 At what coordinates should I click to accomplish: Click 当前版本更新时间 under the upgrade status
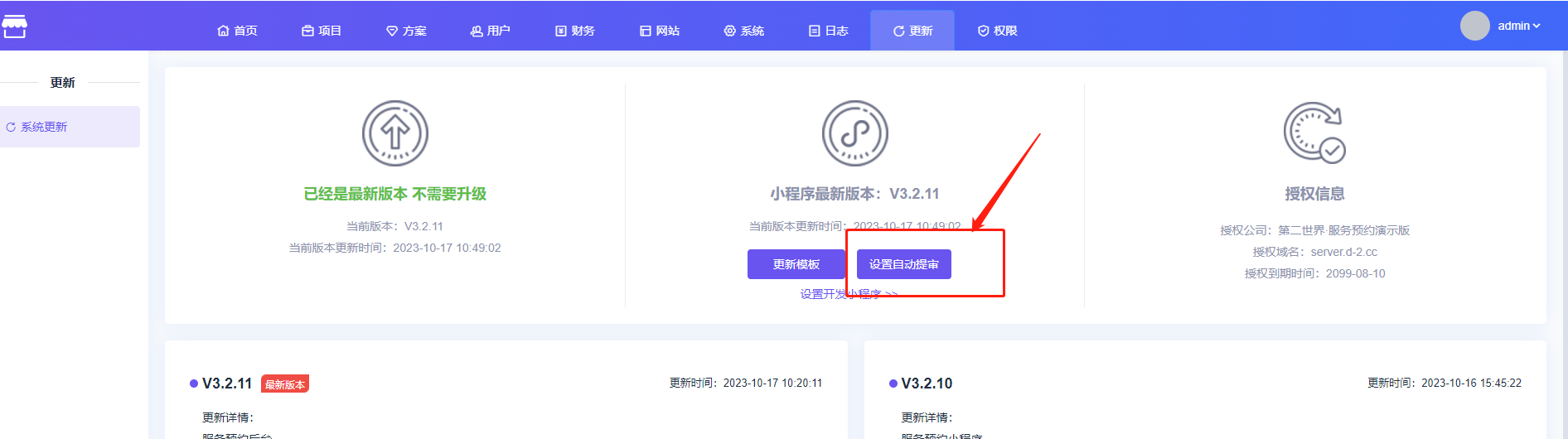coord(394,248)
